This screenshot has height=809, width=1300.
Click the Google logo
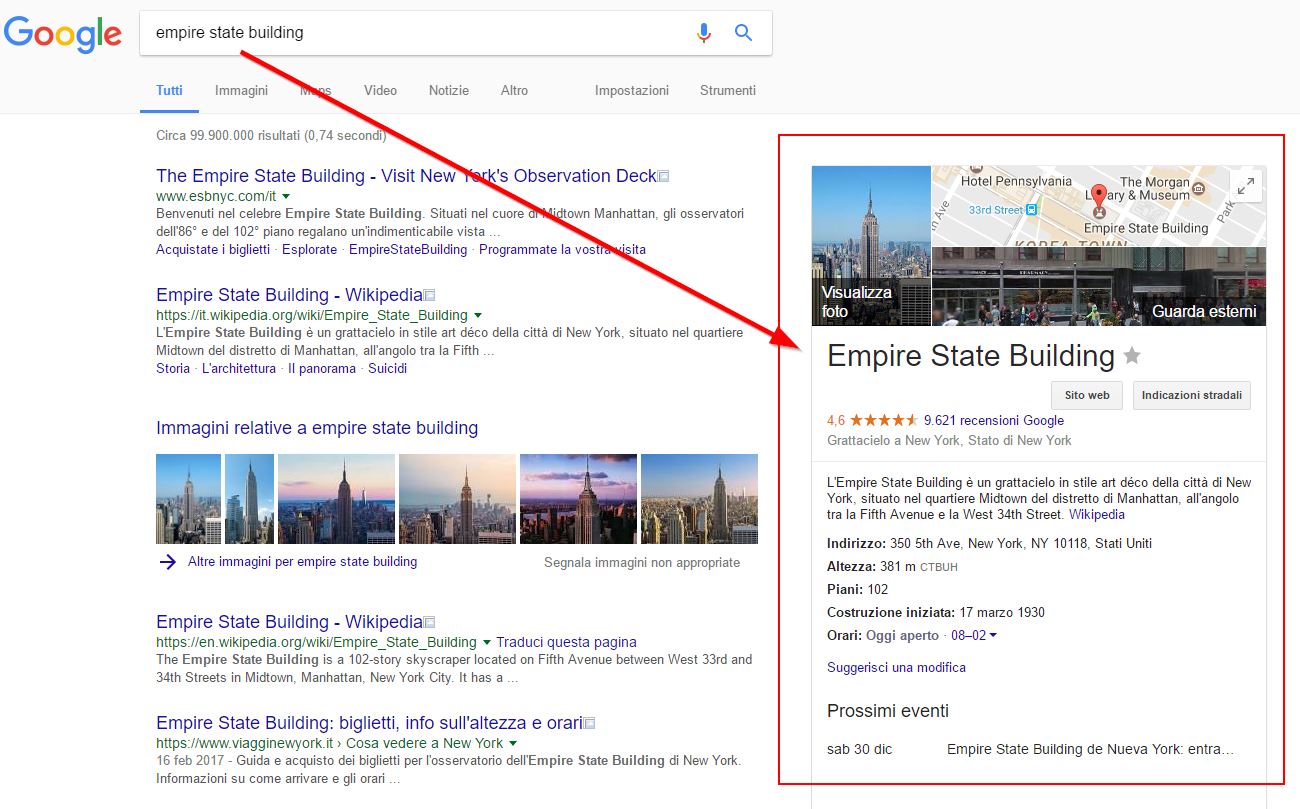coord(63,34)
